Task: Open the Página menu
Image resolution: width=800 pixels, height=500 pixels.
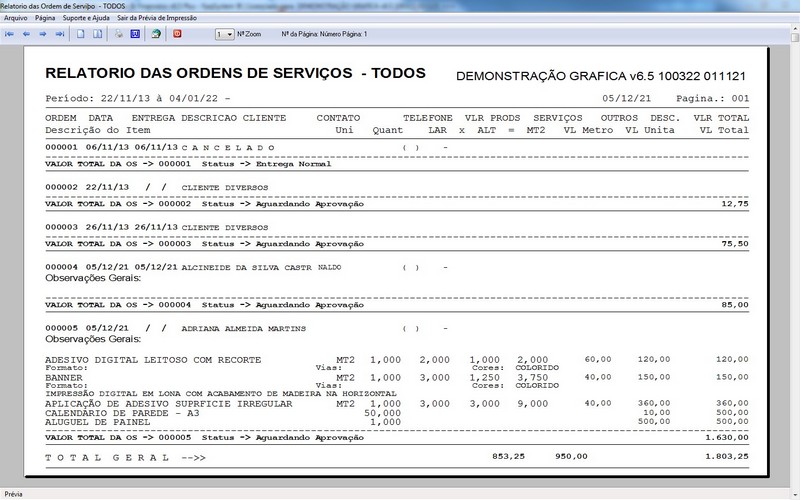Action: pyautogui.click(x=45, y=18)
